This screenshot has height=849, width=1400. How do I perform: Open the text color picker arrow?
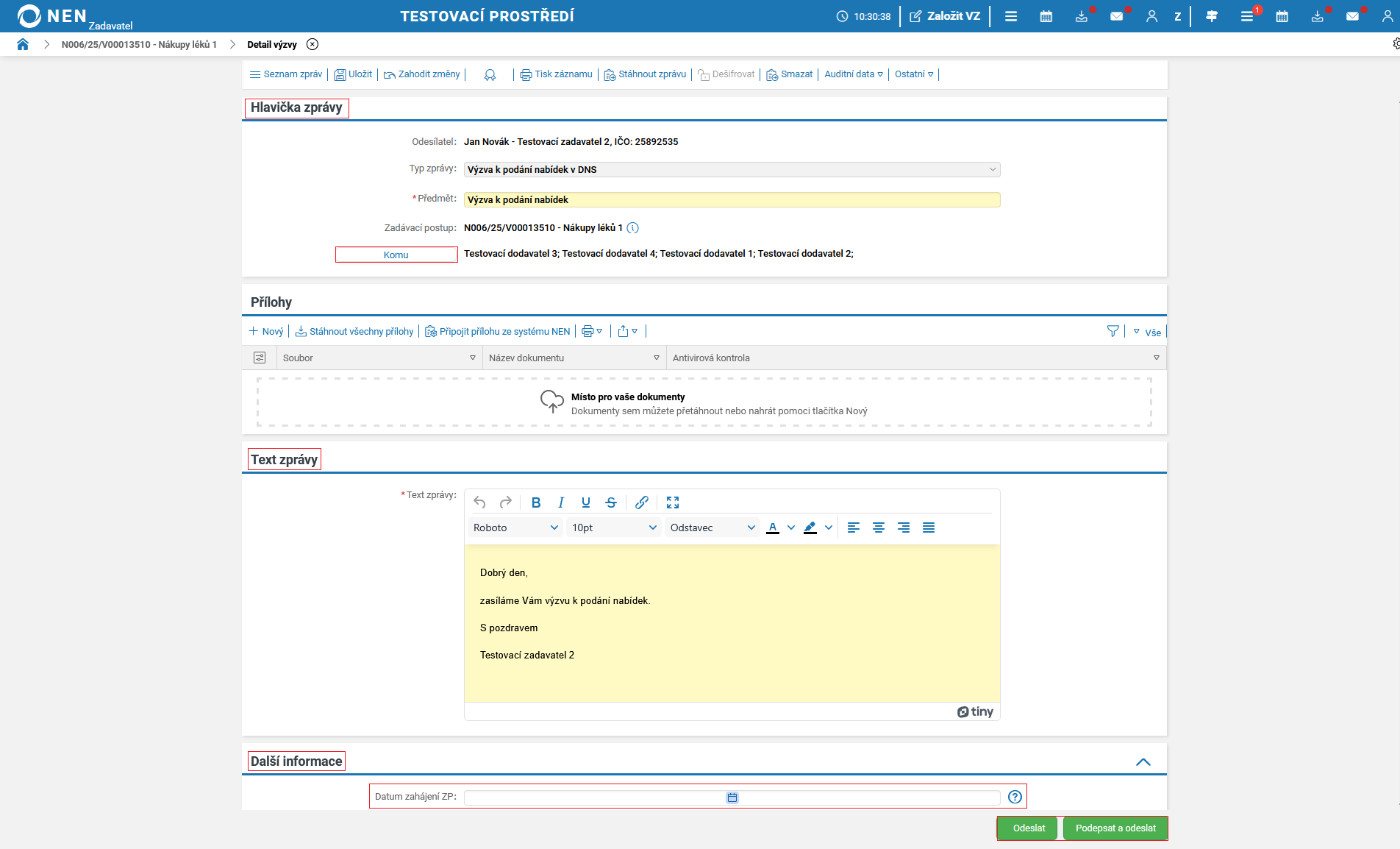[791, 527]
